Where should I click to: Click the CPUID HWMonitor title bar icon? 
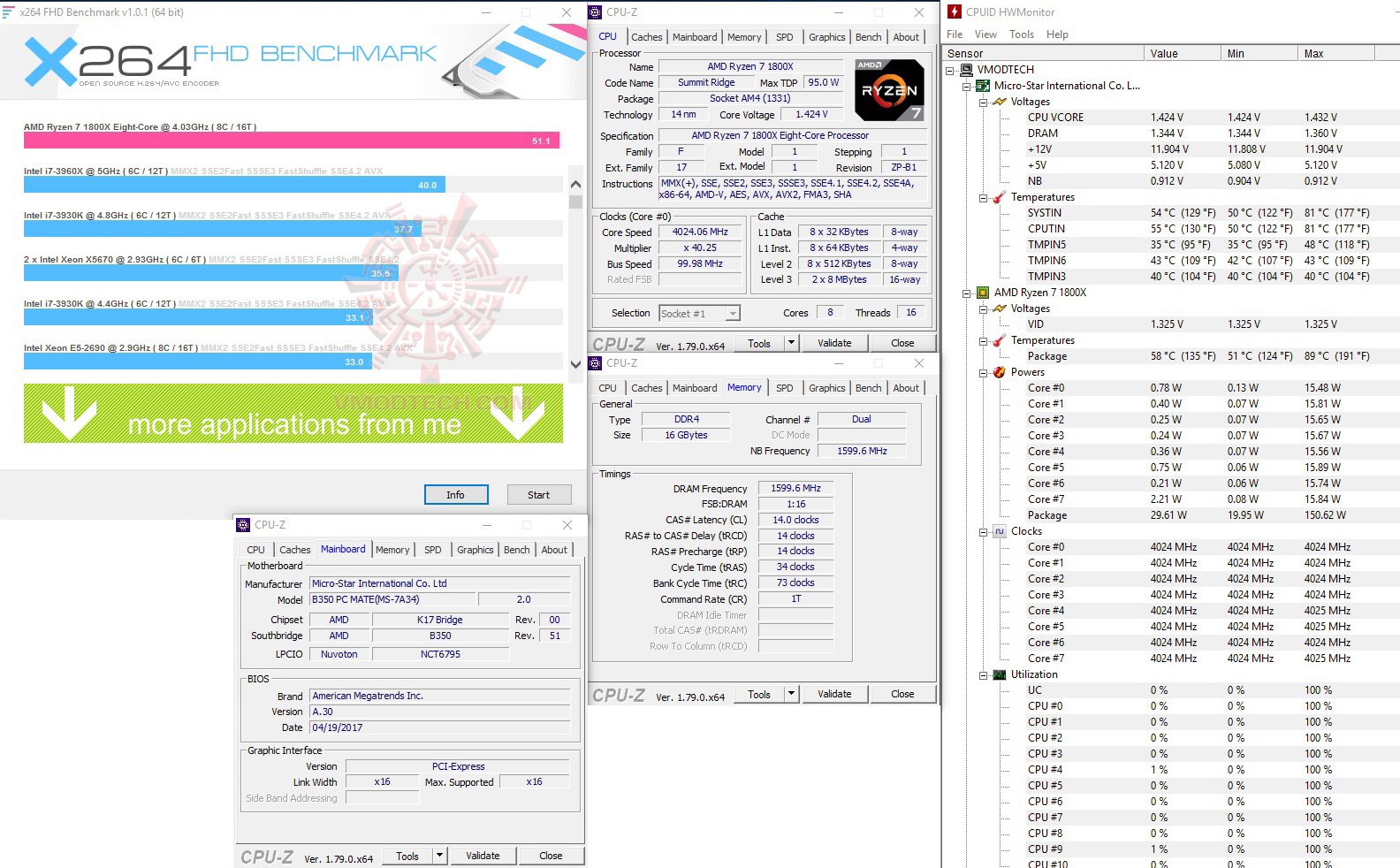[x=955, y=11]
